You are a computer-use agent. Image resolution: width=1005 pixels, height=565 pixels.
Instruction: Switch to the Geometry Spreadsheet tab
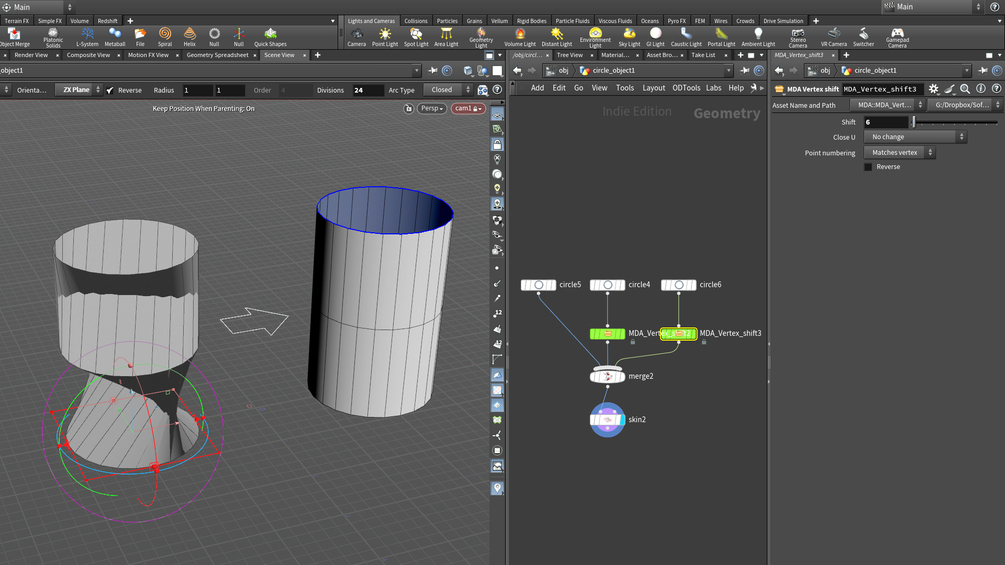click(217, 55)
